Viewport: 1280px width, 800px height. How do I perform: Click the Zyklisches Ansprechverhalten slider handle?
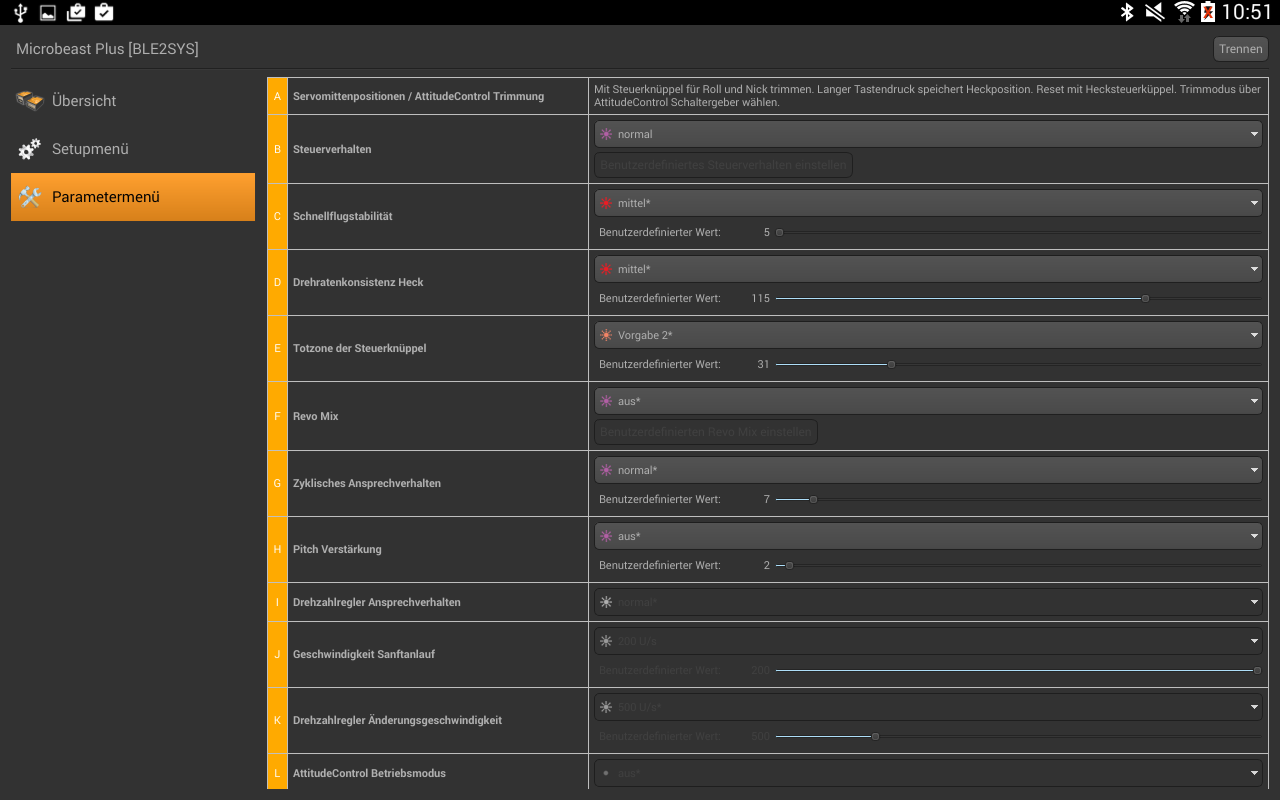click(813, 499)
